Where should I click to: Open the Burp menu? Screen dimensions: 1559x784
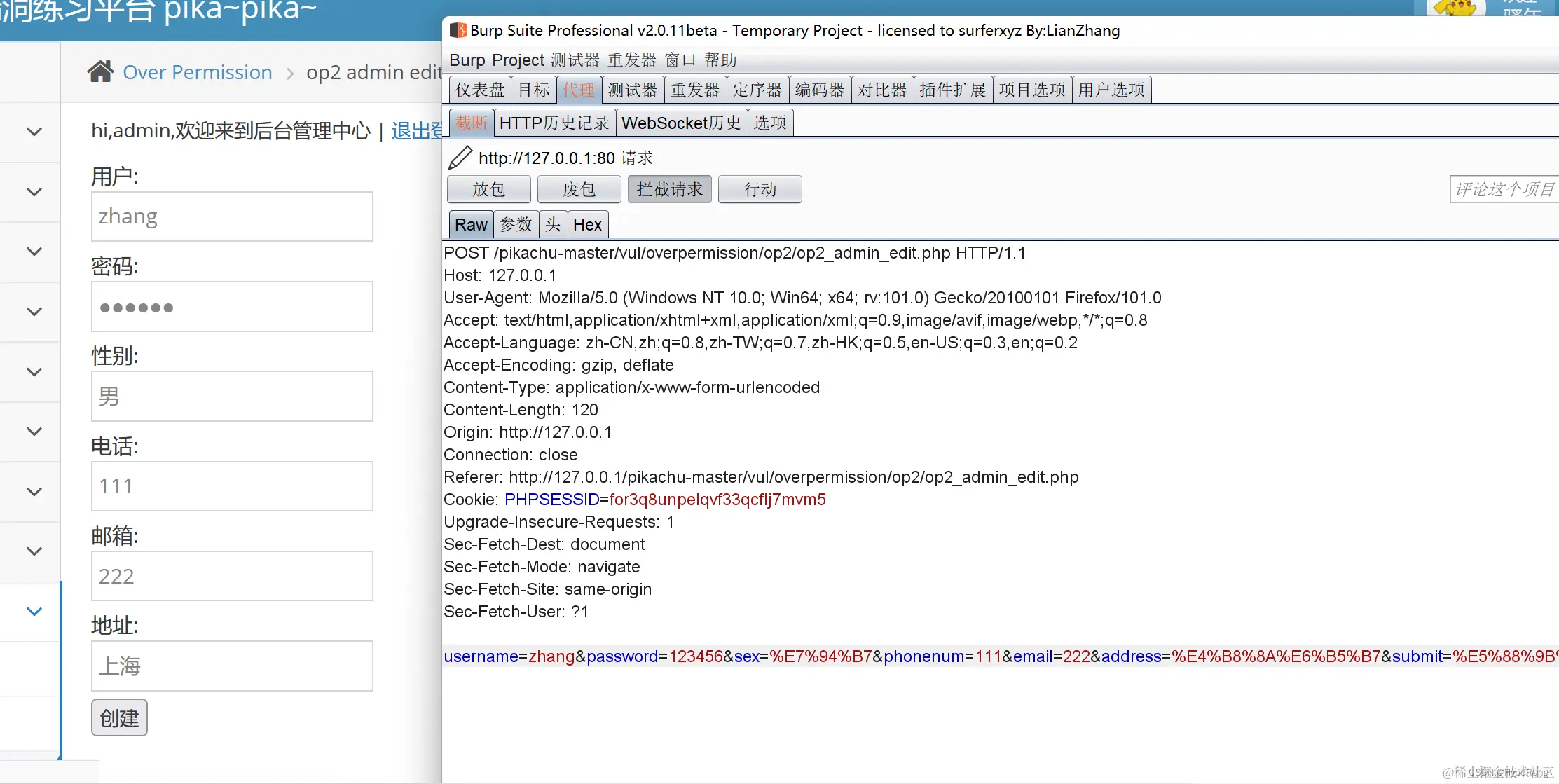[x=467, y=60]
